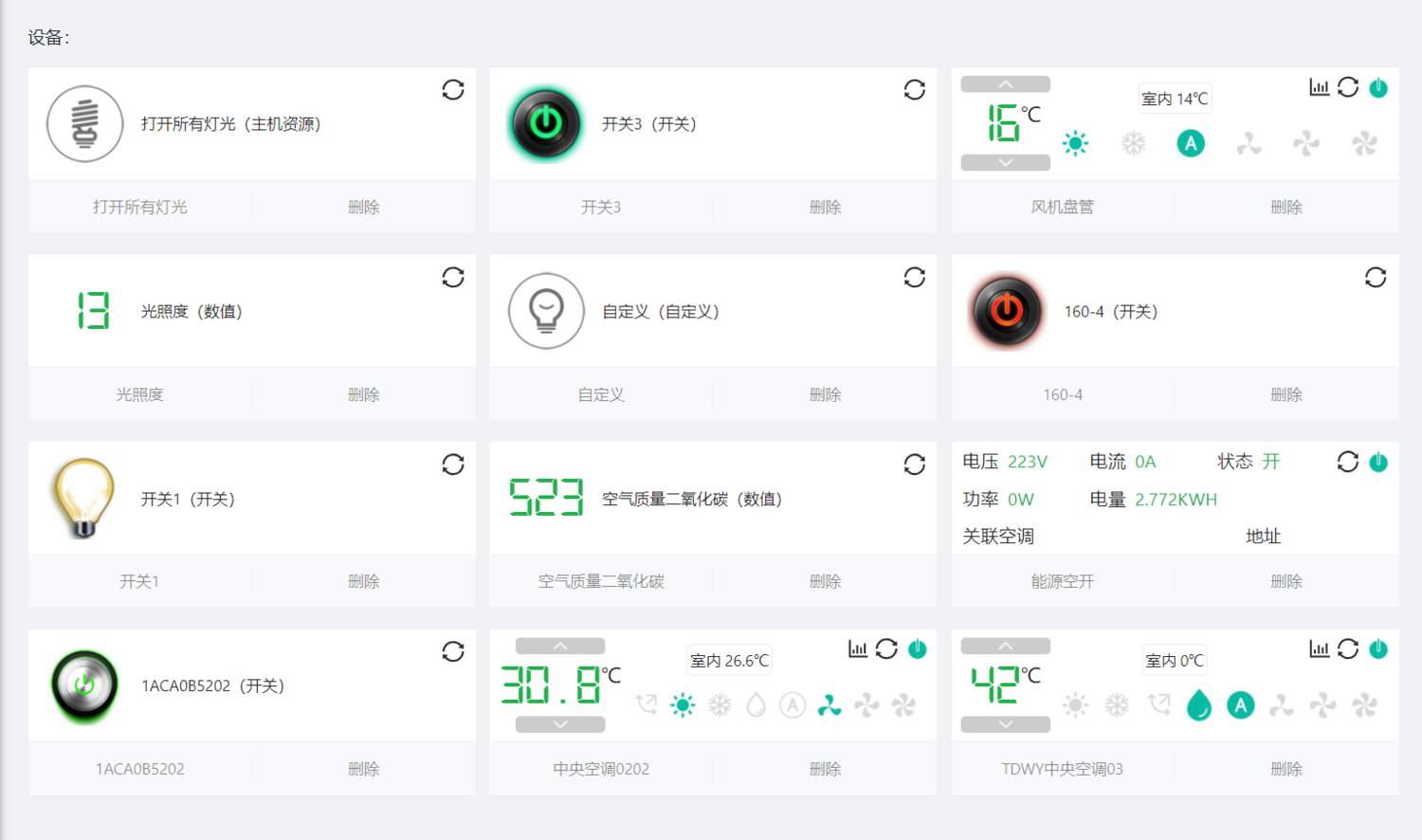Click the 室内 26.6℃ indoor temperature label
The height and width of the screenshot is (840, 1422).
click(729, 660)
